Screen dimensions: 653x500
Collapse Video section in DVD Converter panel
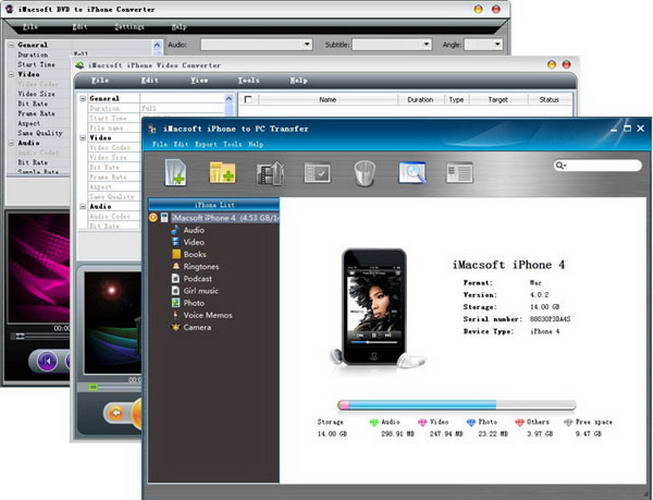click(x=12, y=75)
